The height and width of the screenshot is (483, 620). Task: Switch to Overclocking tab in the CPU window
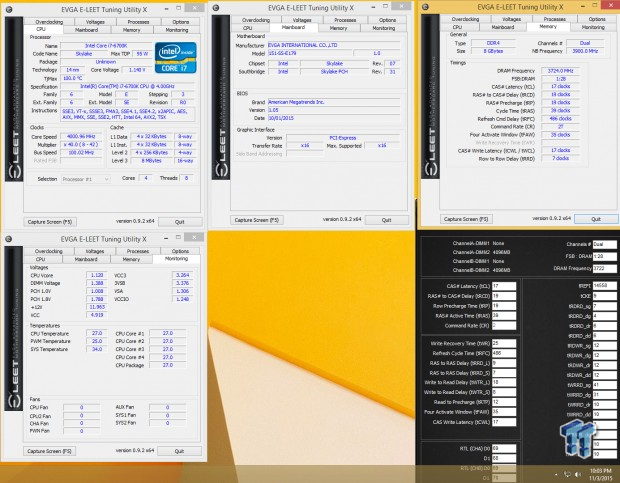pyautogui.click(x=49, y=22)
